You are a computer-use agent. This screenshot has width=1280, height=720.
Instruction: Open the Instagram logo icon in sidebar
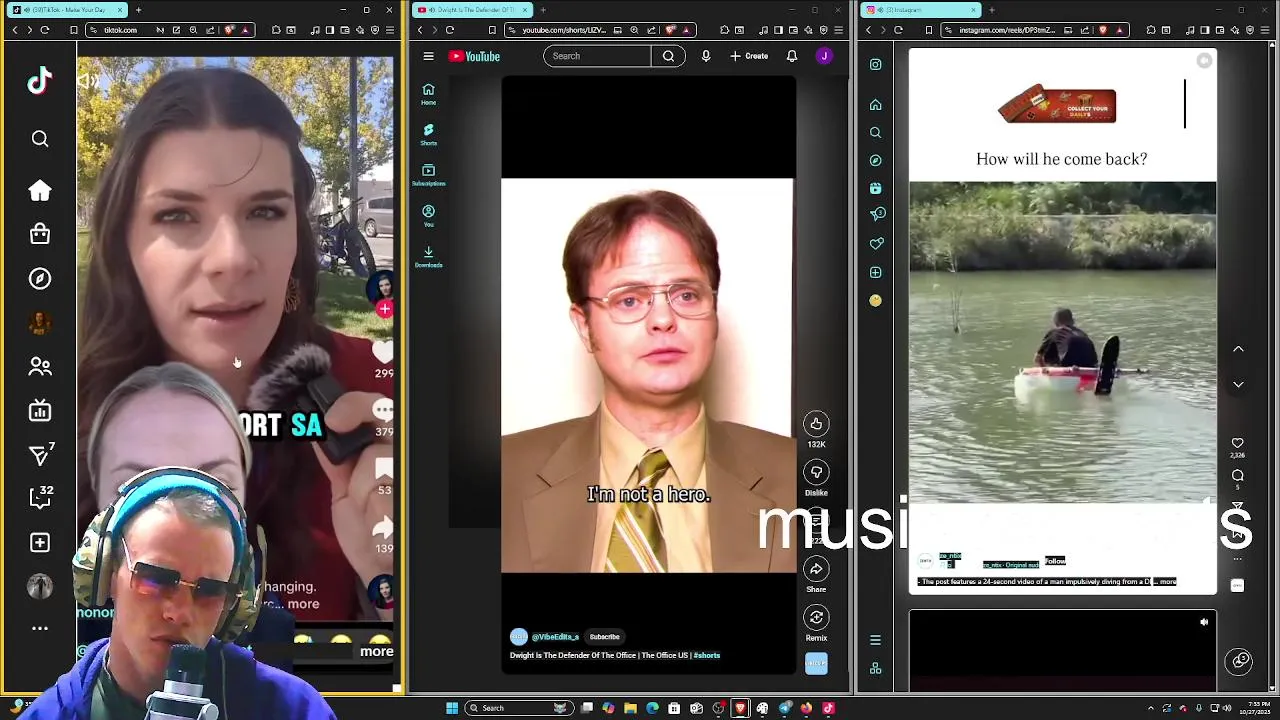tap(876, 65)
